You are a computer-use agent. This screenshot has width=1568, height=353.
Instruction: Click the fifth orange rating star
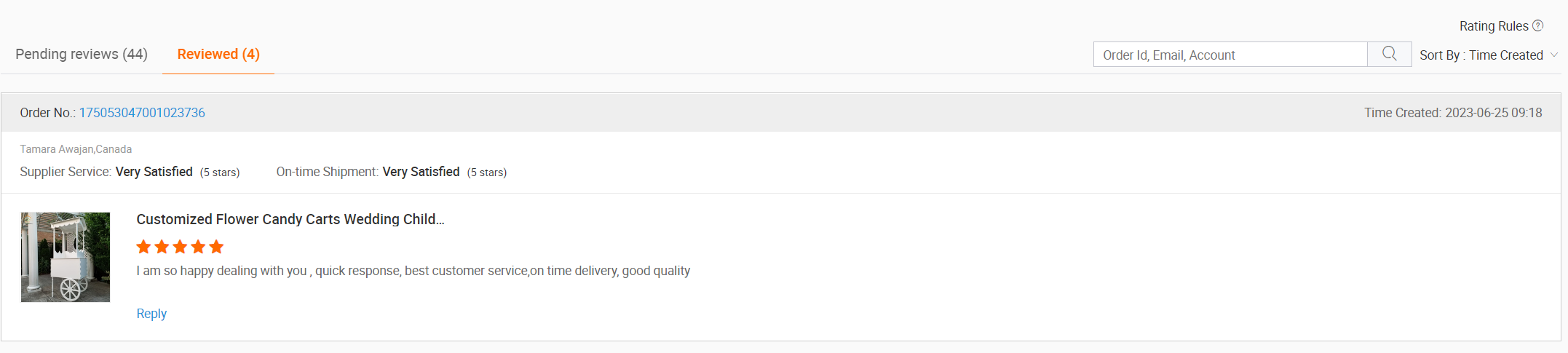[x=216, y=247]
